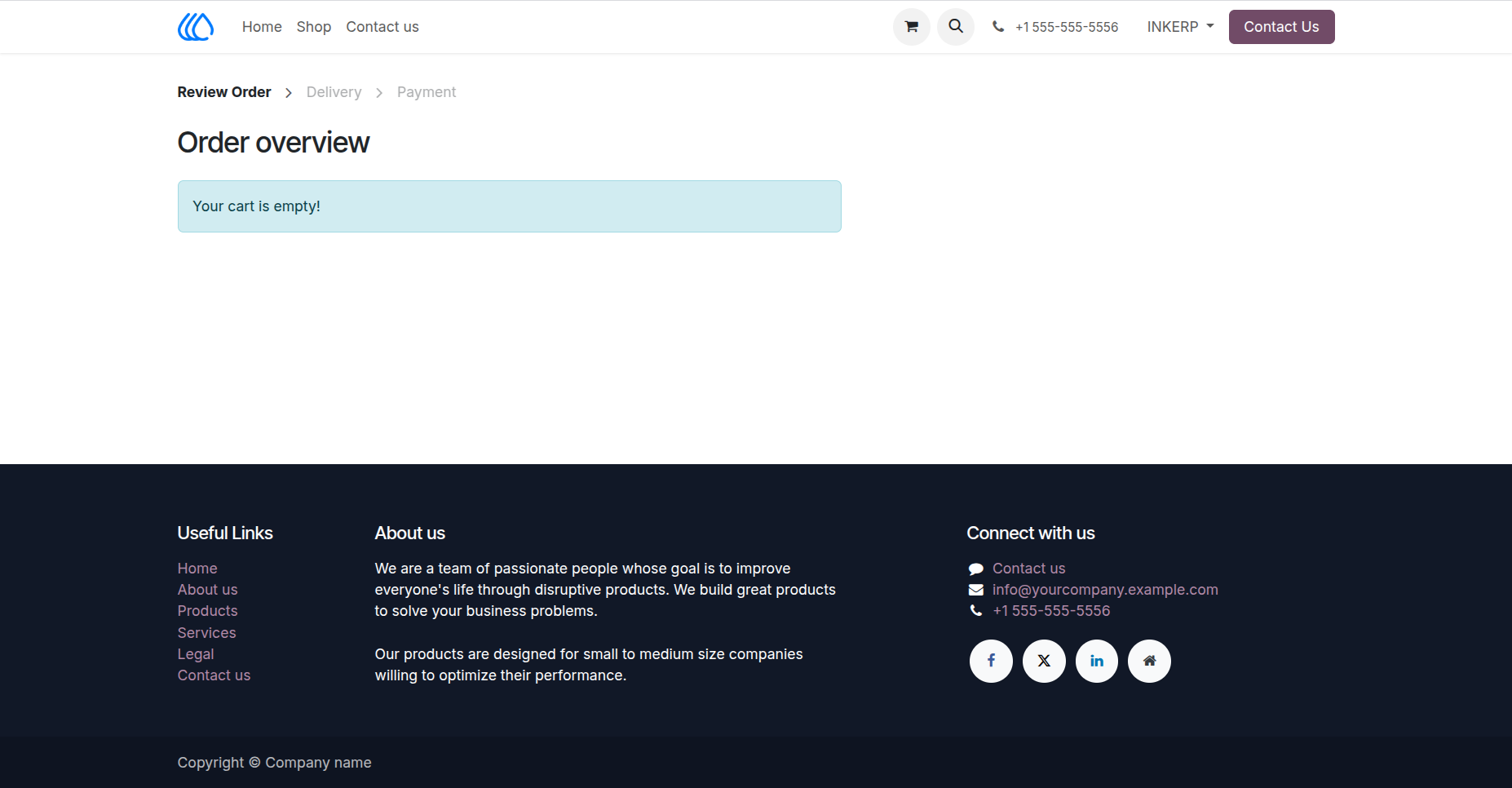Go to Home in the top navigation
The height and width of the screenshot is (788, 1512).
(262, 27)
